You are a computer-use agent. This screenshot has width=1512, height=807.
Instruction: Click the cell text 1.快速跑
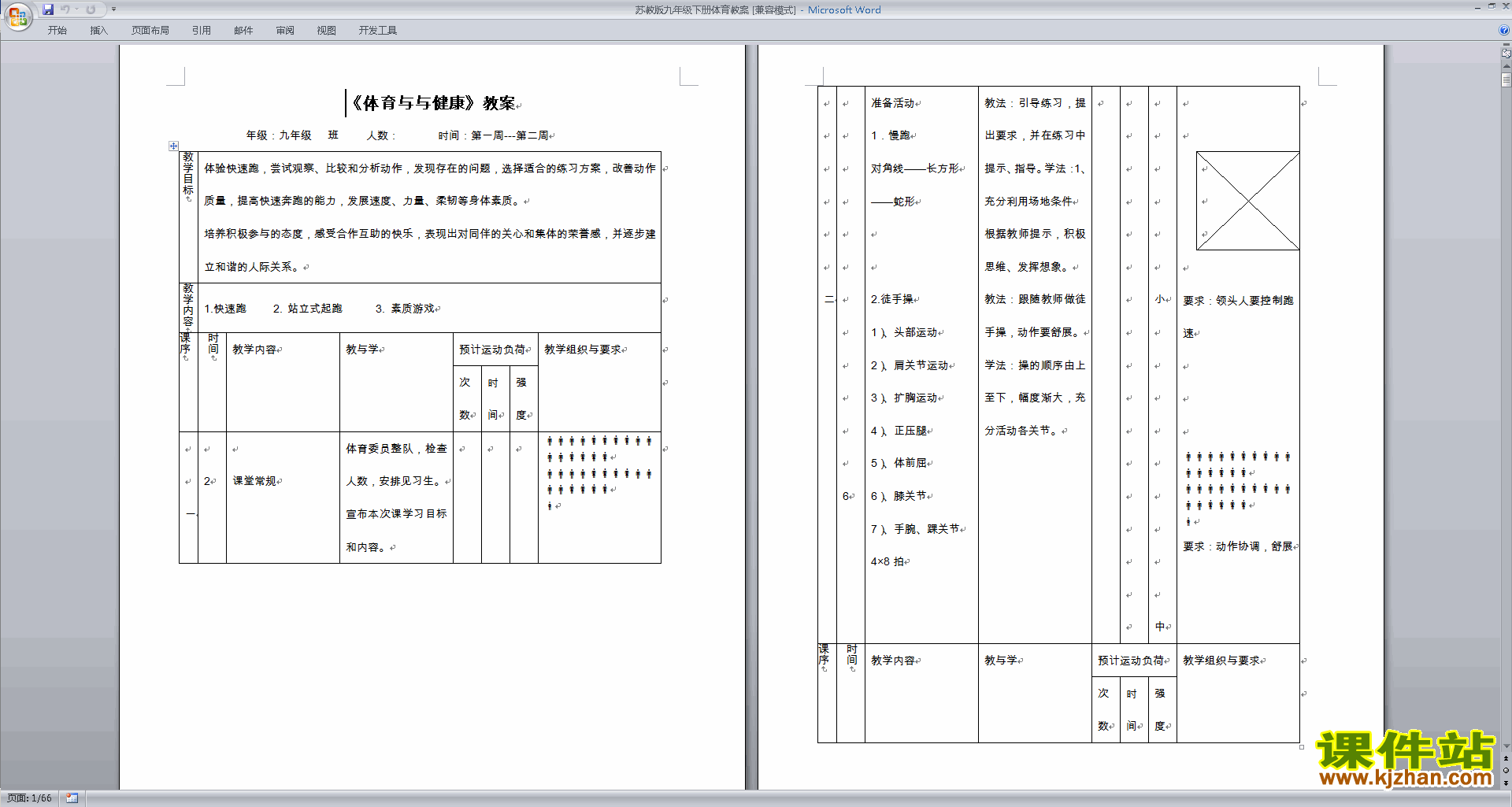click(225, 309)
